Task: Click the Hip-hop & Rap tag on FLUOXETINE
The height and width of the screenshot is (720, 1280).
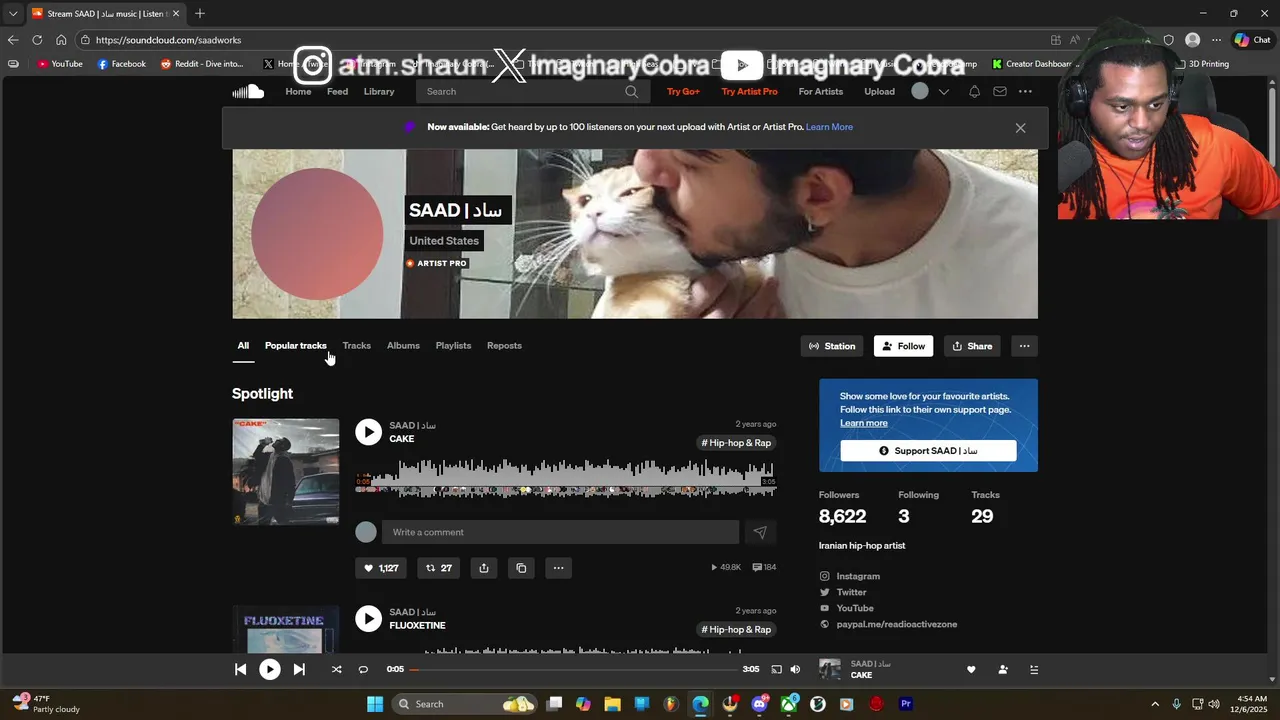Action: [x=736, y=630]
